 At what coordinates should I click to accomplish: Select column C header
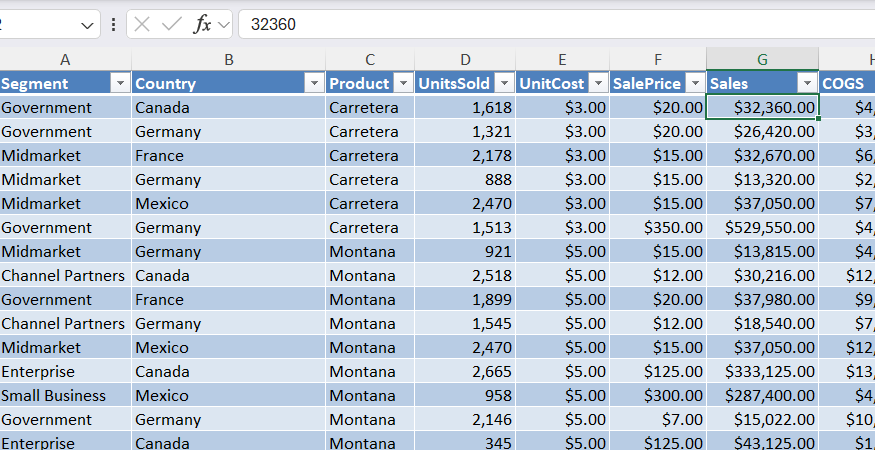[370, 60]
